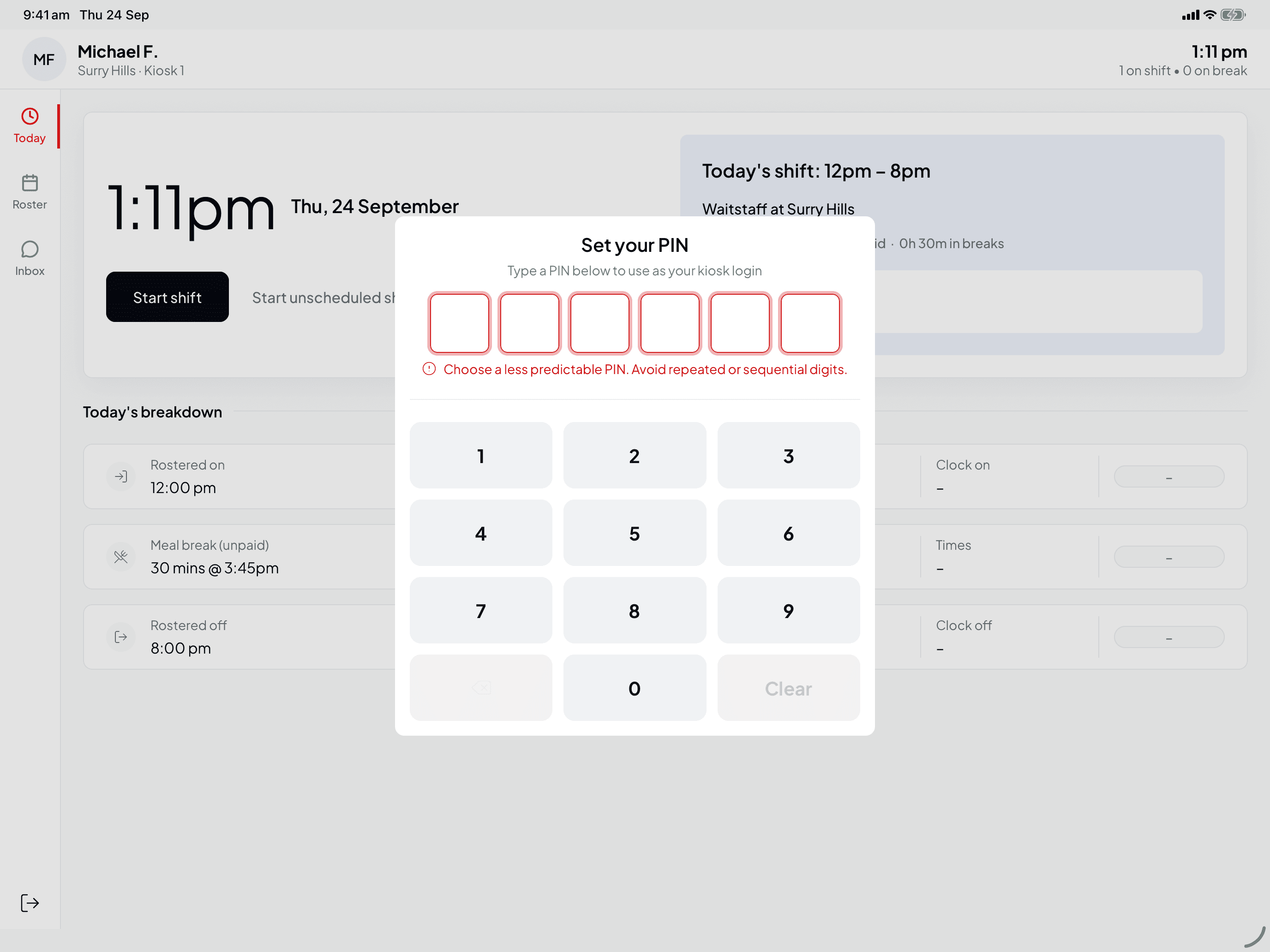This screenshot has height=952, width=1270.
Task: Tap keypad digit 7
Action: click(x=480, y=611)
